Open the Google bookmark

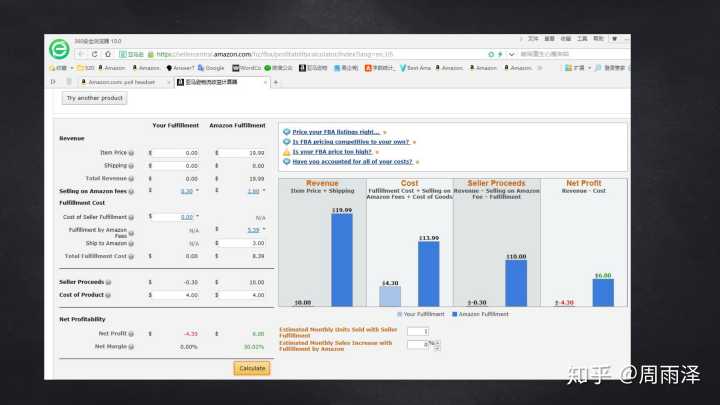click(x=211, y=68)
